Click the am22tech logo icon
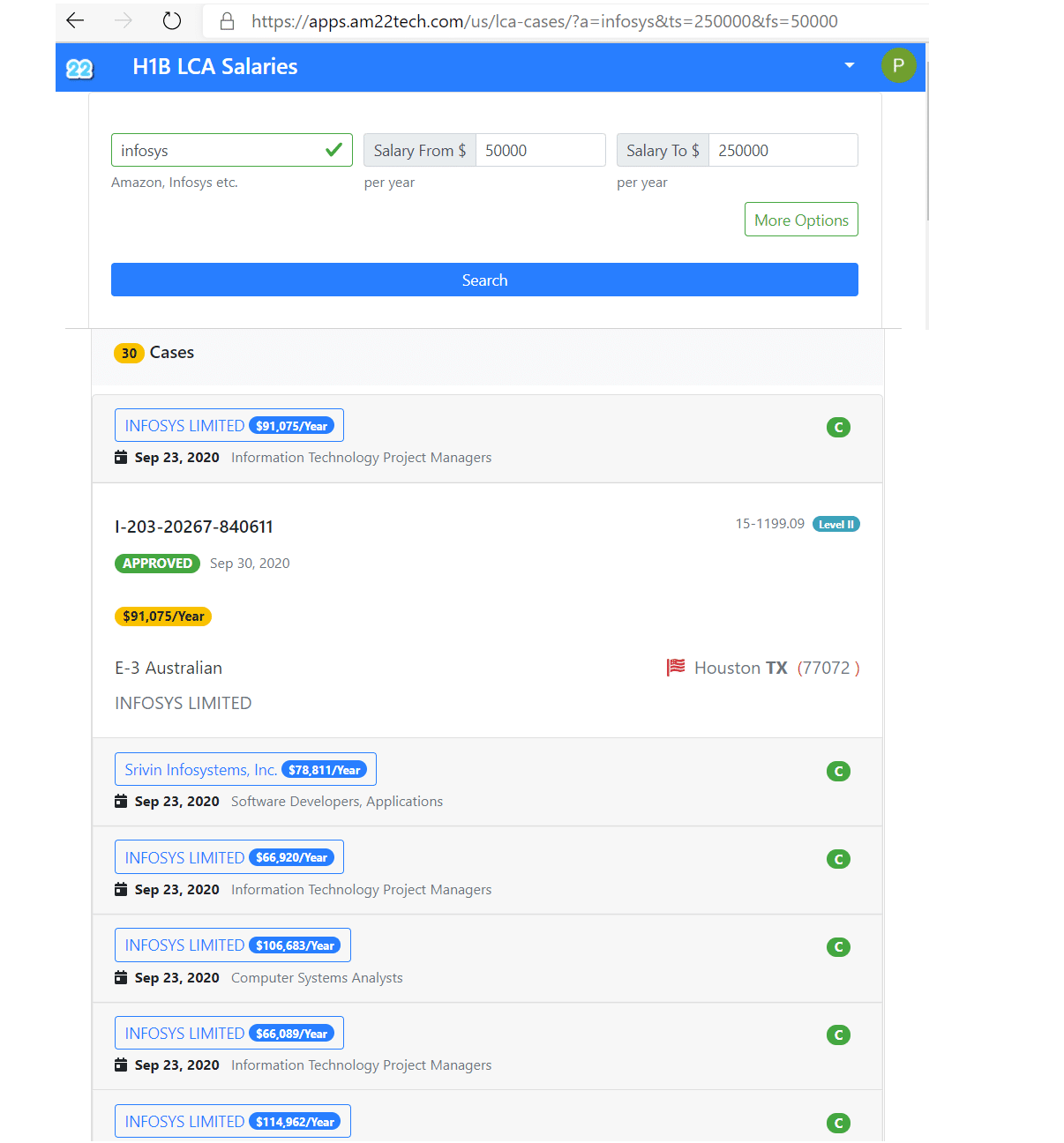Screen dimensions: 1064x1143 79,68
